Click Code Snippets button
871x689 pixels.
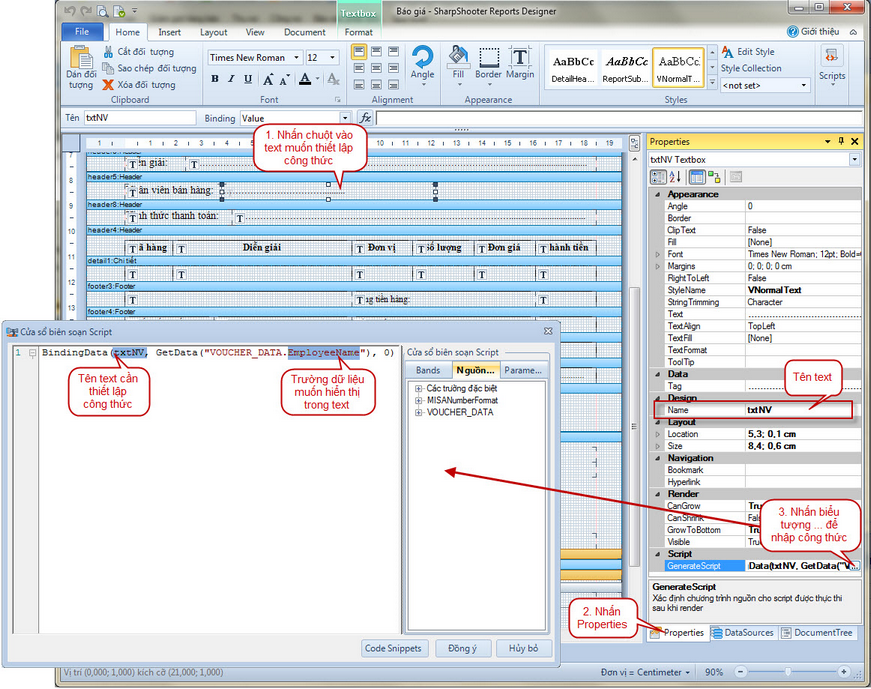[393, 648]
